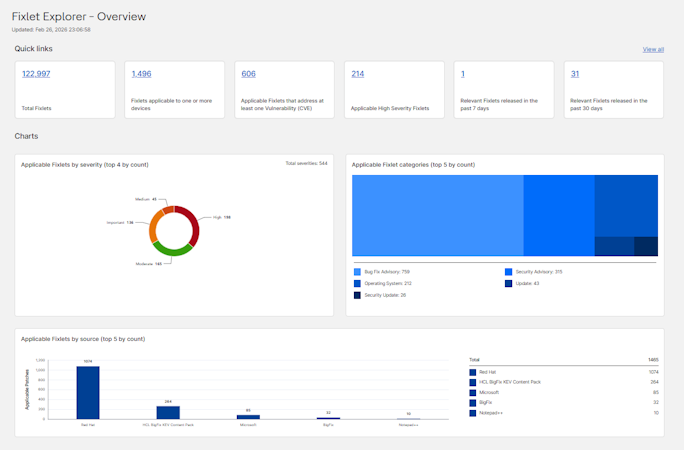Click the 'High: 198' donut label
Image resolution: width=684 pixels, height=450 pixels.
(222, 217)
